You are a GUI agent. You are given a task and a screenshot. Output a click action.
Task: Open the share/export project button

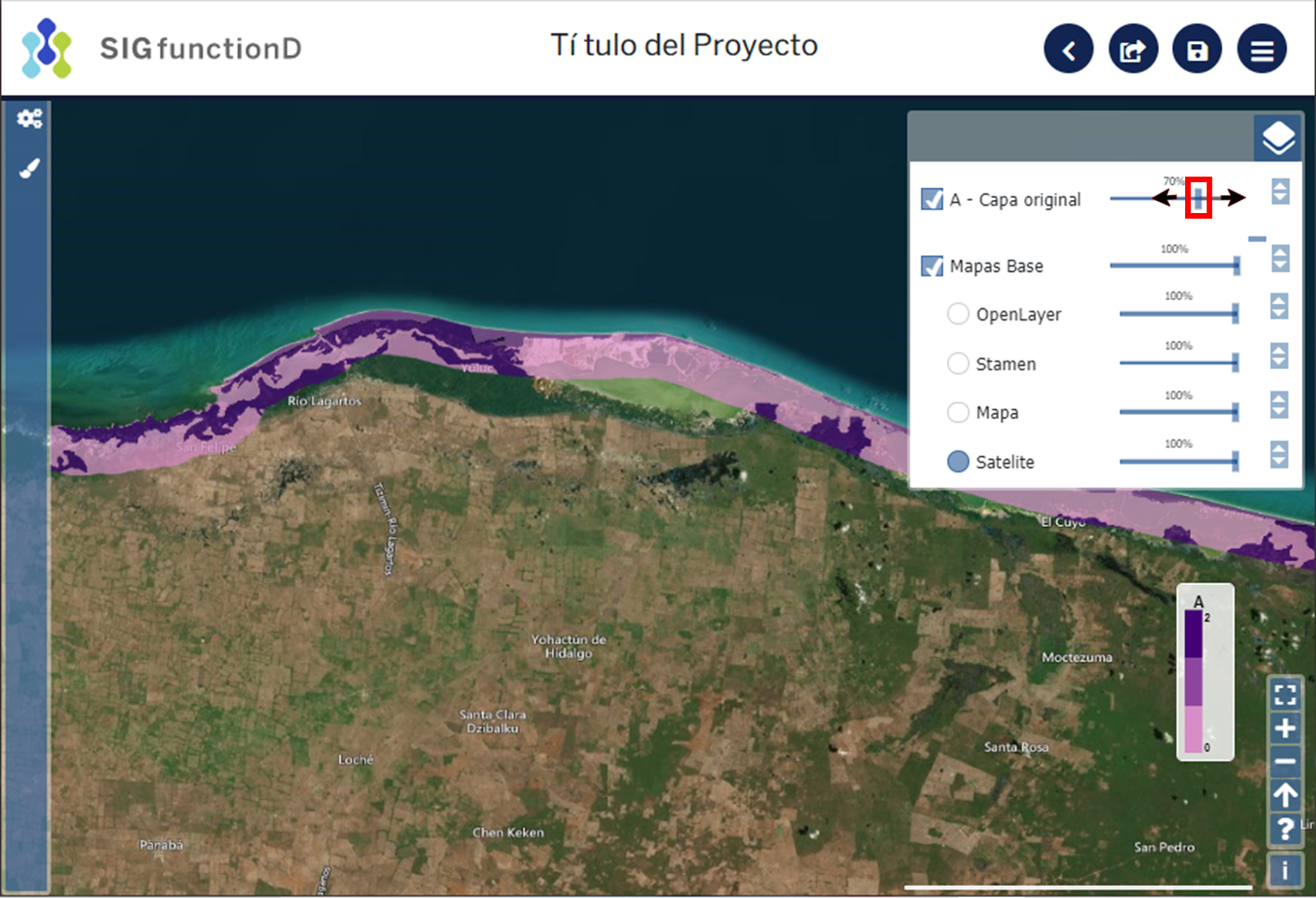(1133, 49)
